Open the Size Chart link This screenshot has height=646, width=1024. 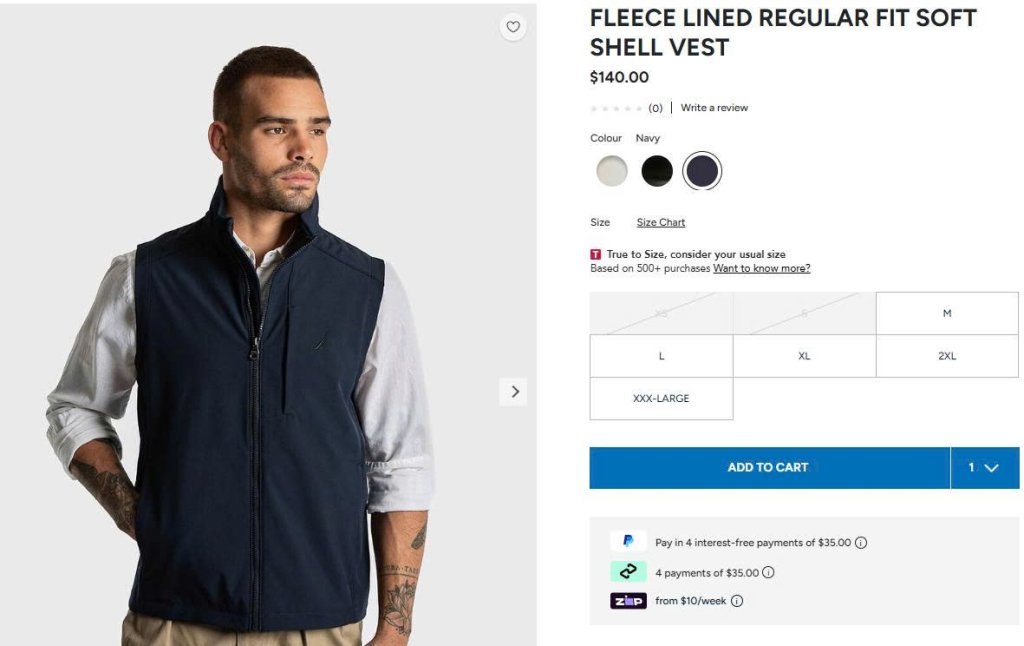click(661, 223)
